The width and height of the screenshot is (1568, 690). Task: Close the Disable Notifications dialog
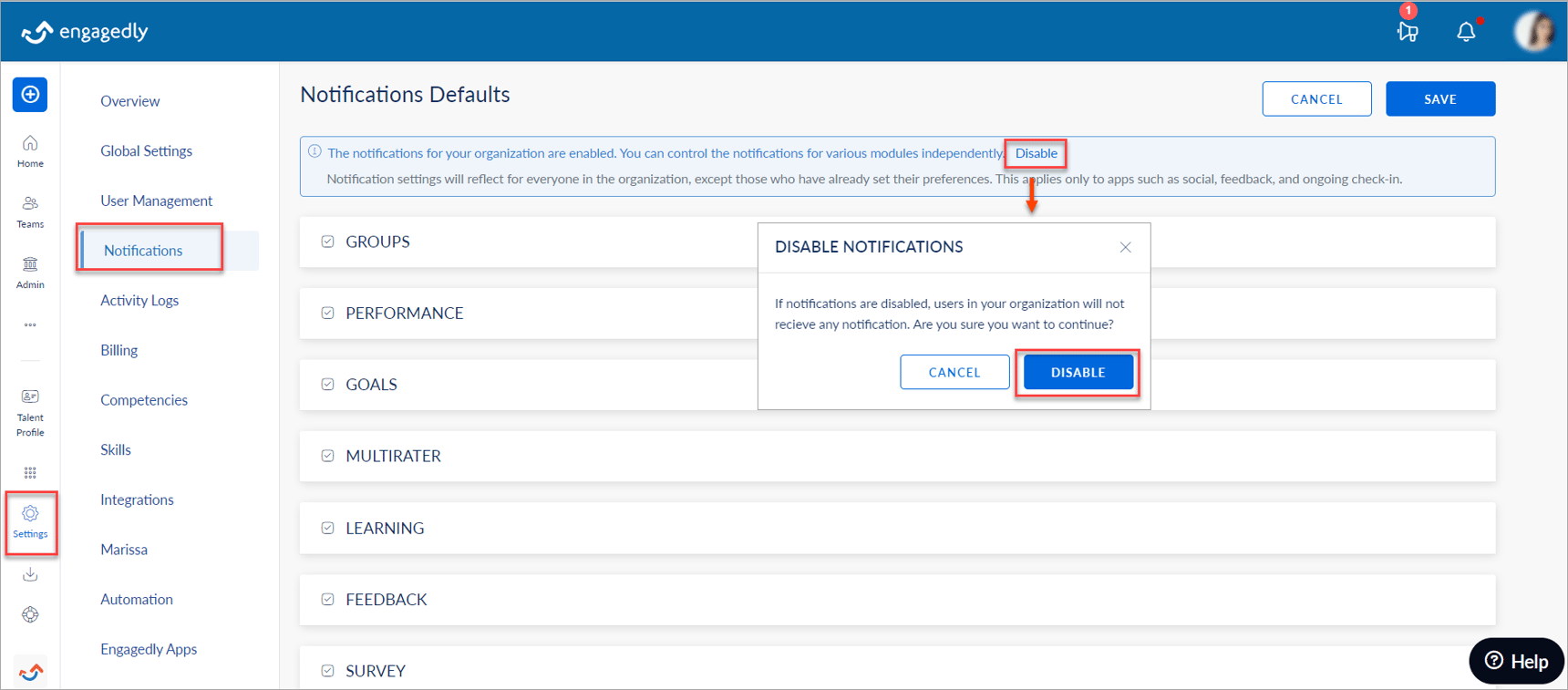[x=1126, y=247]
